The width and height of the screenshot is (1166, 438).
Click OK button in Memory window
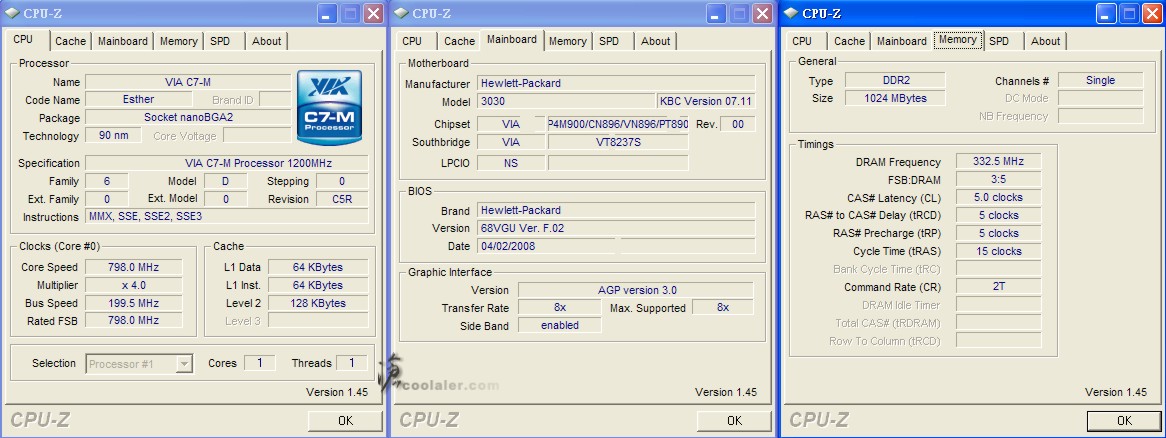pyautogui.click(x=1124, y=421)
